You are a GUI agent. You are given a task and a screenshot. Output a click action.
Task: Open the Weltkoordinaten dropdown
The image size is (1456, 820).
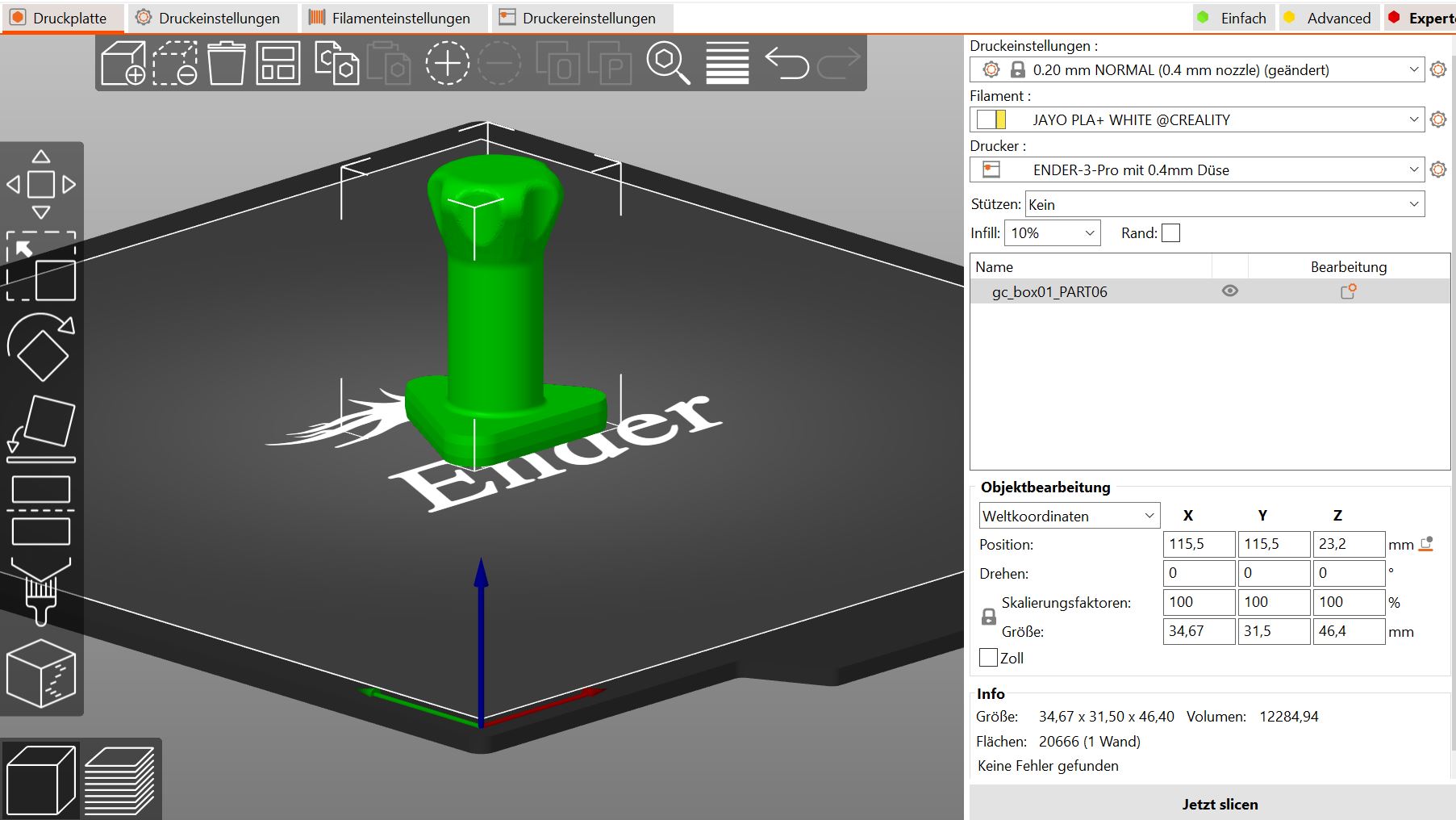tap(1070, 516)
